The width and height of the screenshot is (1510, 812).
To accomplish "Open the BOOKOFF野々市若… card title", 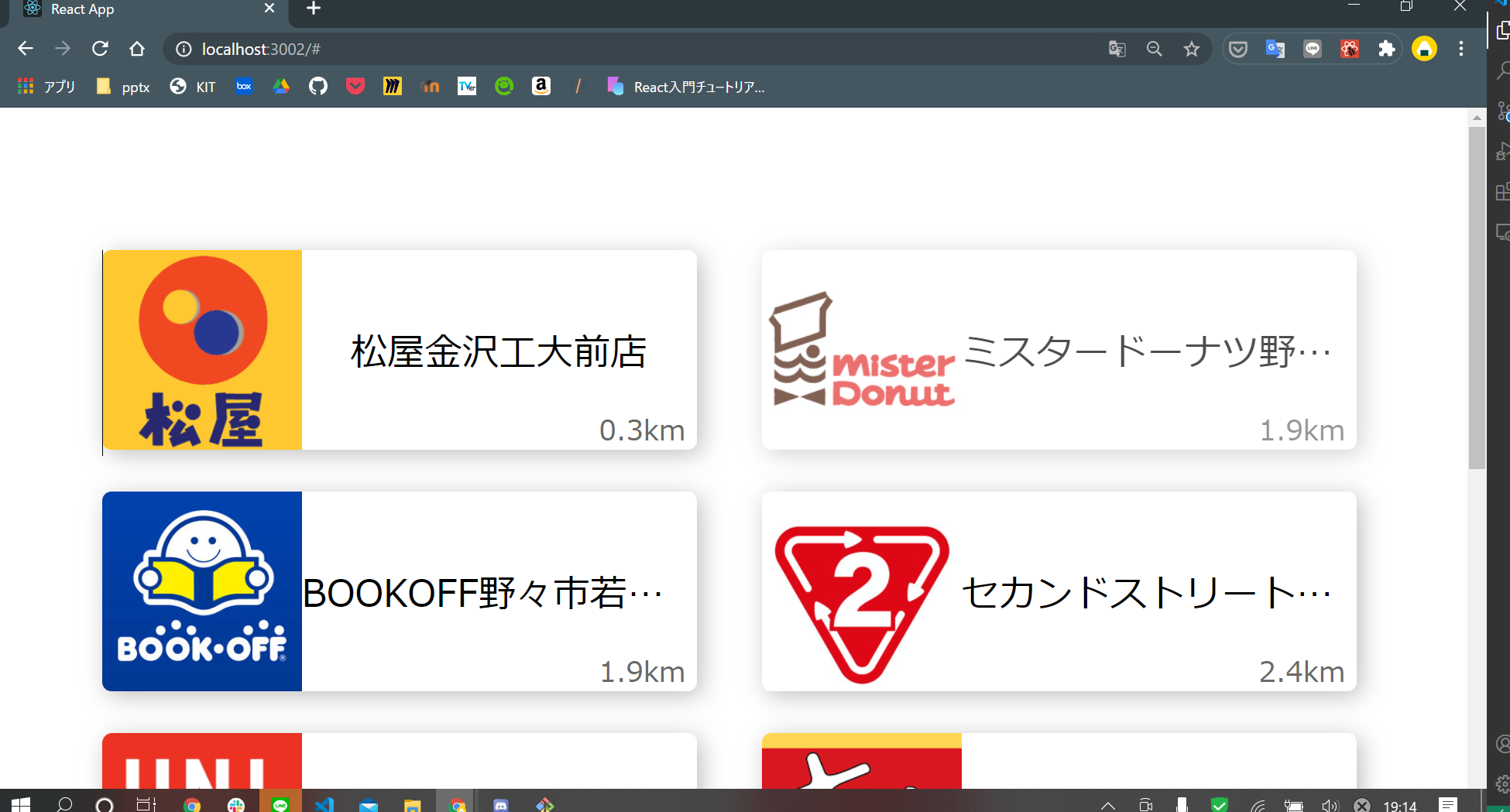I will click(482, 593).
